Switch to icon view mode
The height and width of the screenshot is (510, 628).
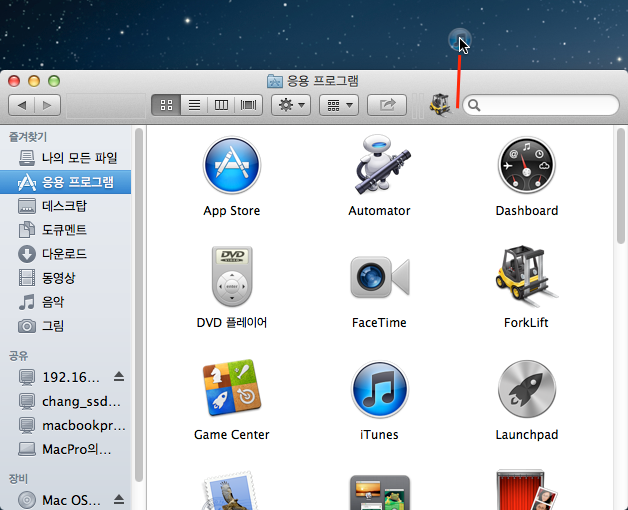point(166,105)
